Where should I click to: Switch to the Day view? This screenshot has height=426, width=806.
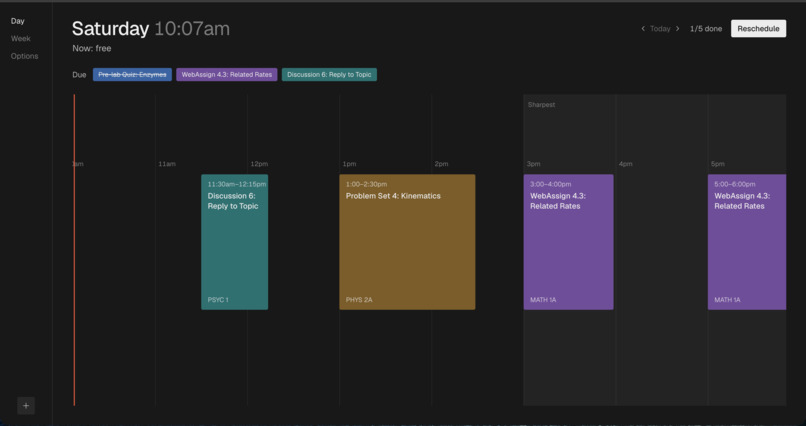(x=17, y=21)
